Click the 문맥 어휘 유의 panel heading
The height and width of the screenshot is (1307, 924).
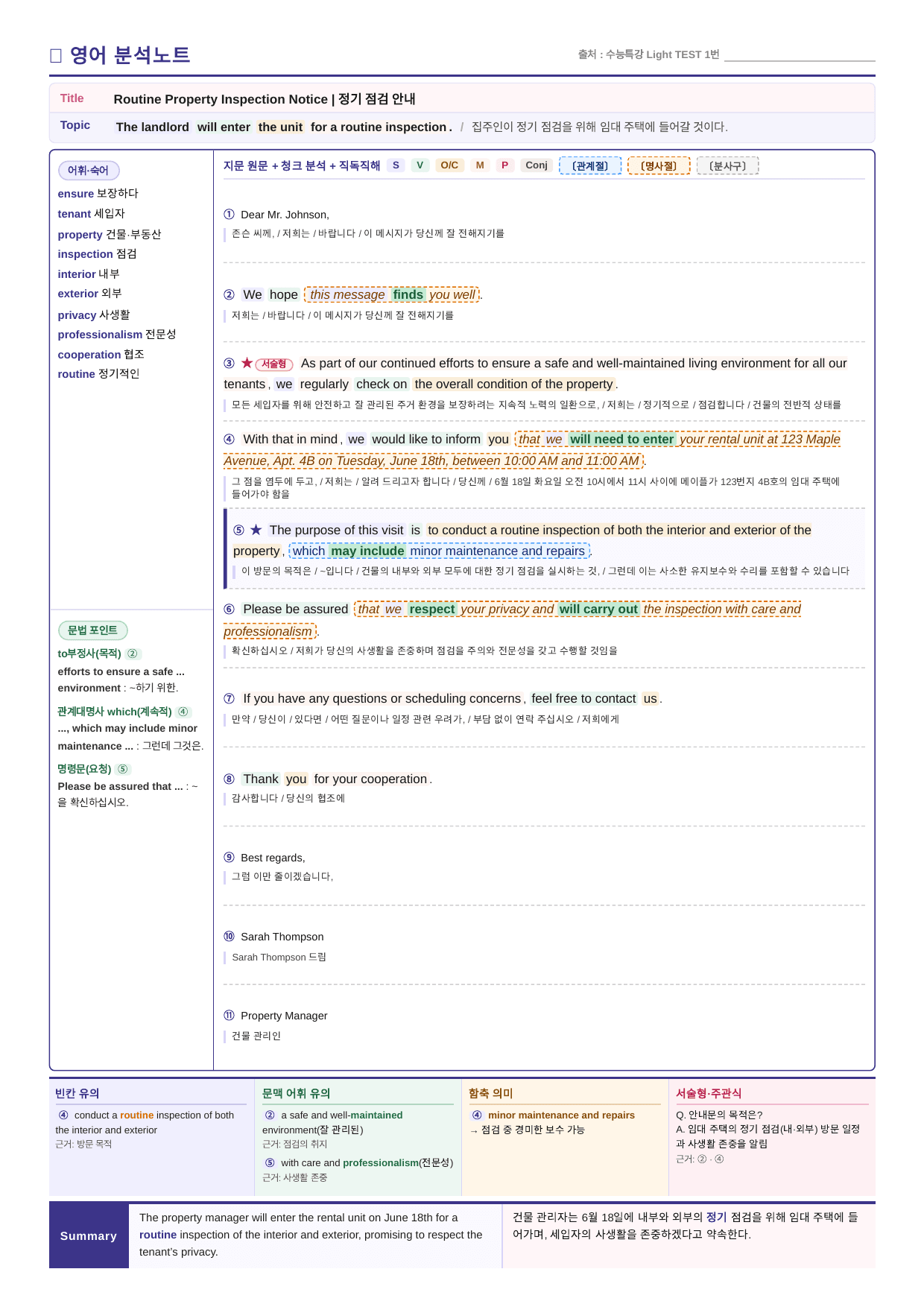pyautogui.click(x=296, y=1093)
